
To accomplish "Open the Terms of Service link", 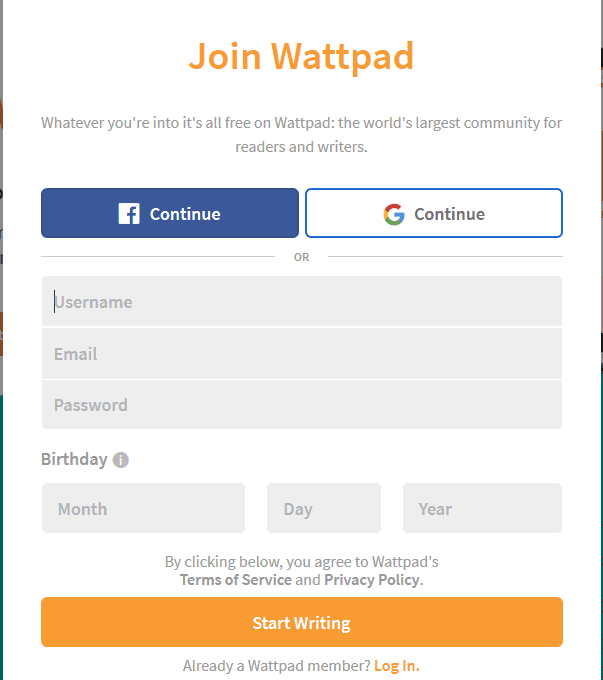I will 236,580.
